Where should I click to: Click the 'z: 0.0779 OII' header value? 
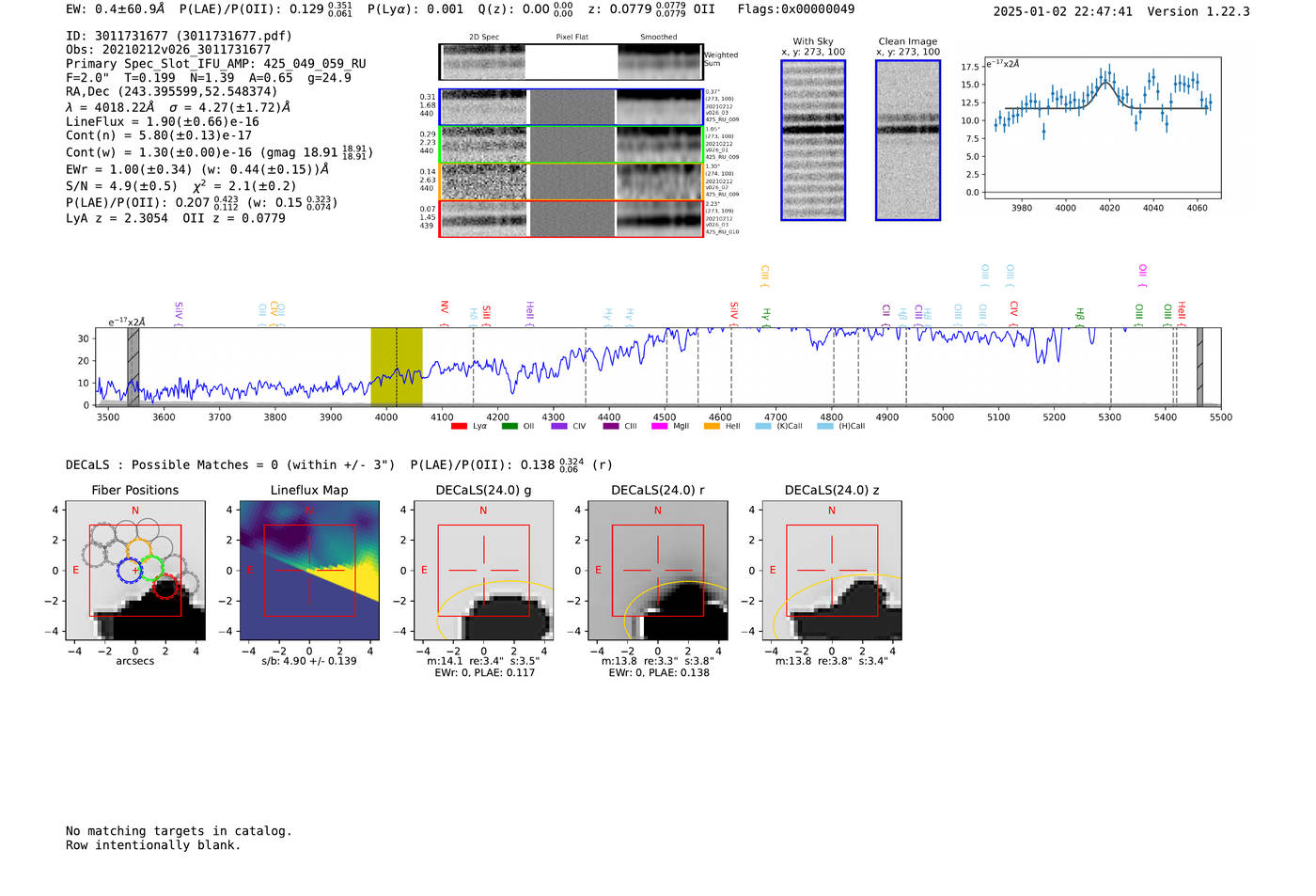[x=651, y=9]
